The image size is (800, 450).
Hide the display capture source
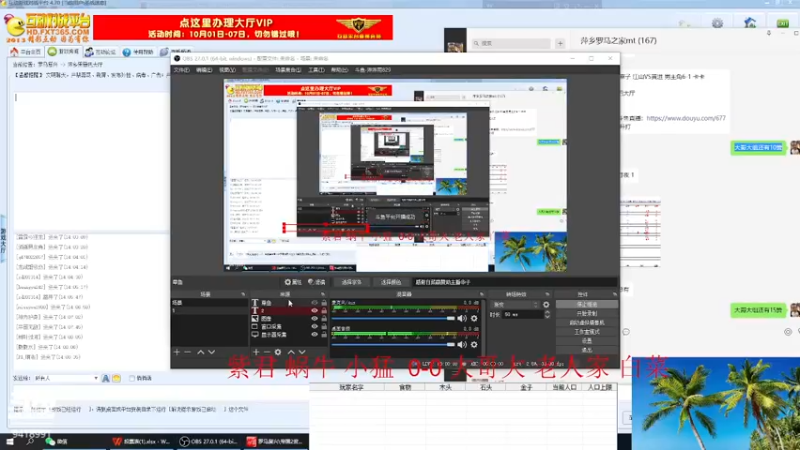[x=314, y=335]
